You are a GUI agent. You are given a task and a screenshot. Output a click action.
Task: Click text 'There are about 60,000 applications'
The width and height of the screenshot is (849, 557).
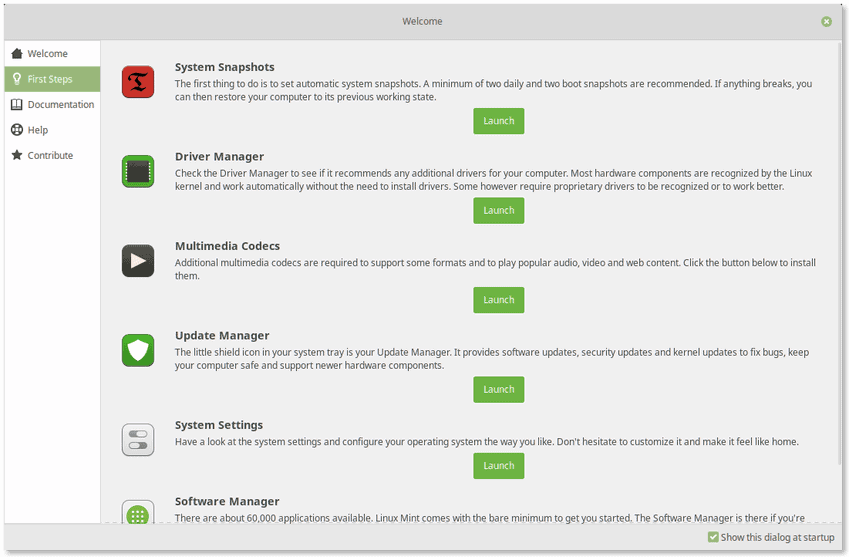[x=489, y=518]
